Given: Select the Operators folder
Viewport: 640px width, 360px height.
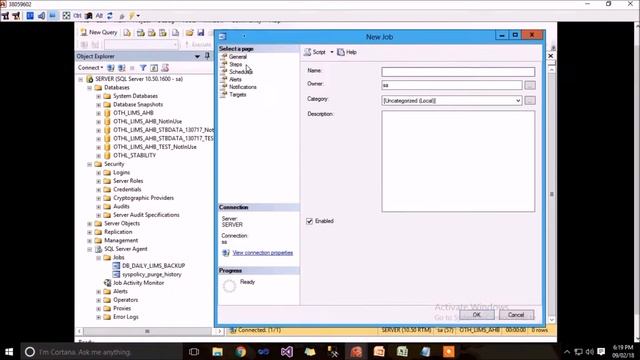Looking at the screenshot, I should pyautogui.click(x=125, y=300).
